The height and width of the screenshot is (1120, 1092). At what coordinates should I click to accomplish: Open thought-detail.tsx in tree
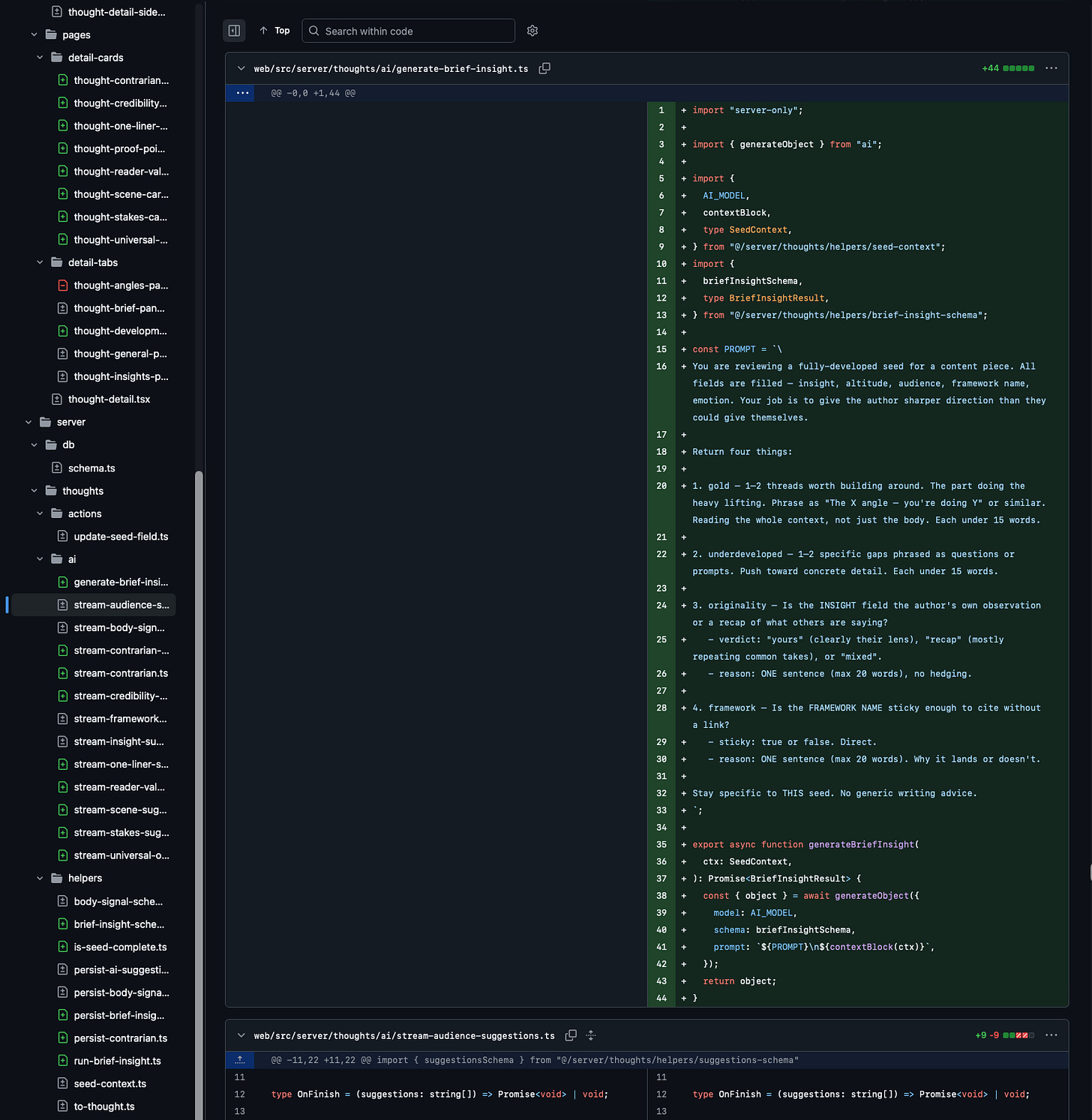(111, 399)
